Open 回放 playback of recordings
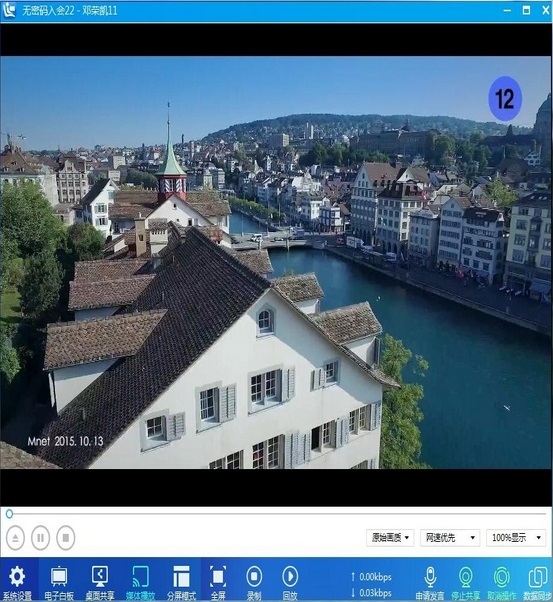553x602 pixels. (290, 576)
